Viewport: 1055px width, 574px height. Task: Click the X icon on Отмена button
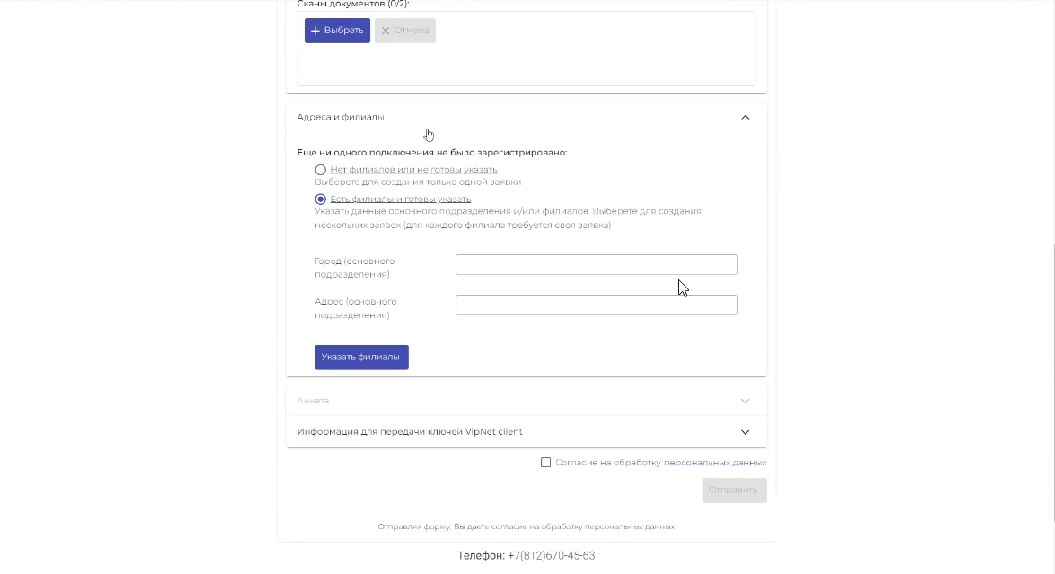(x=385, y=31)
